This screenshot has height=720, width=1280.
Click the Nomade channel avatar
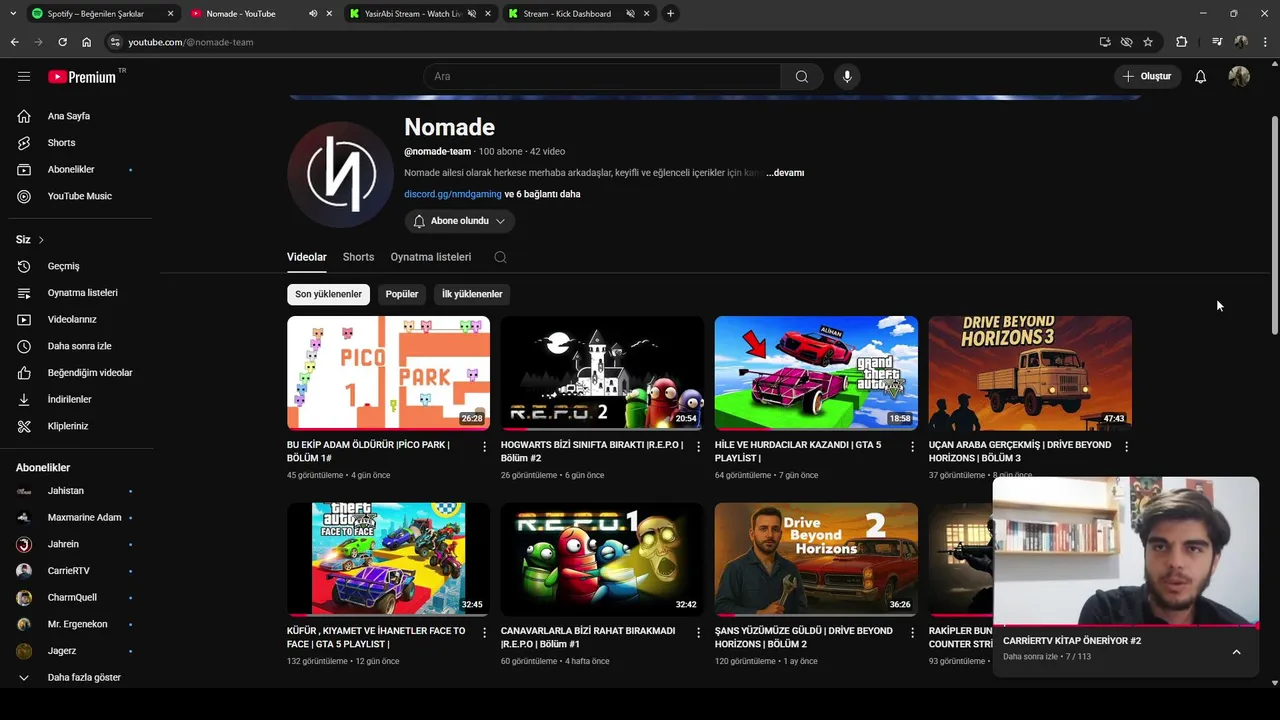341,175
